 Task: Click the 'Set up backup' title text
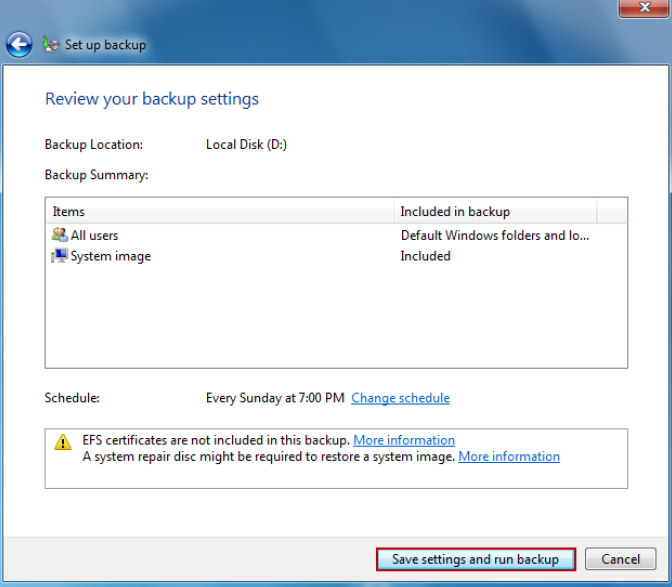105,45
